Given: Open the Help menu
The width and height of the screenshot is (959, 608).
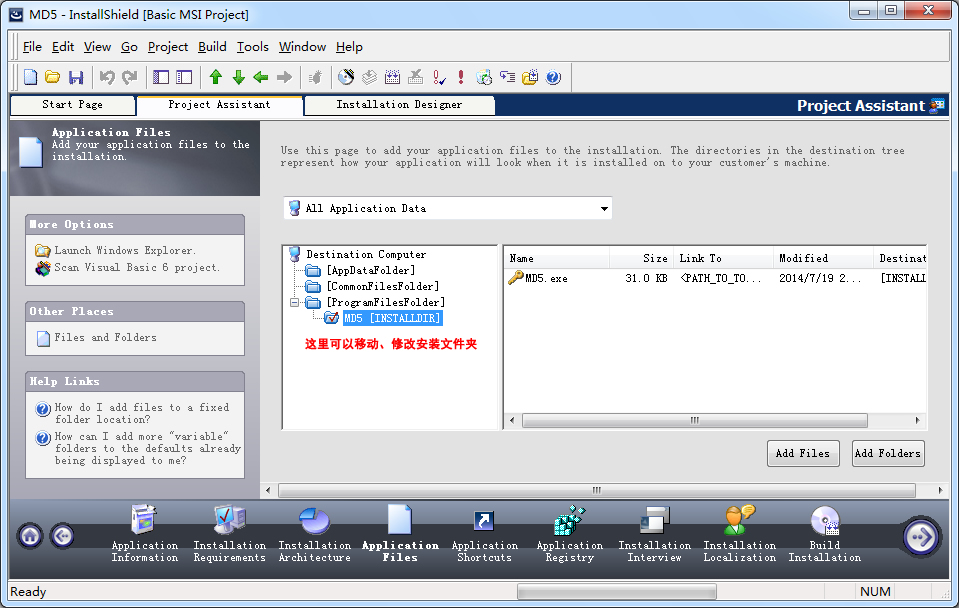Looking at the screenshot, I should click(349, 47).
